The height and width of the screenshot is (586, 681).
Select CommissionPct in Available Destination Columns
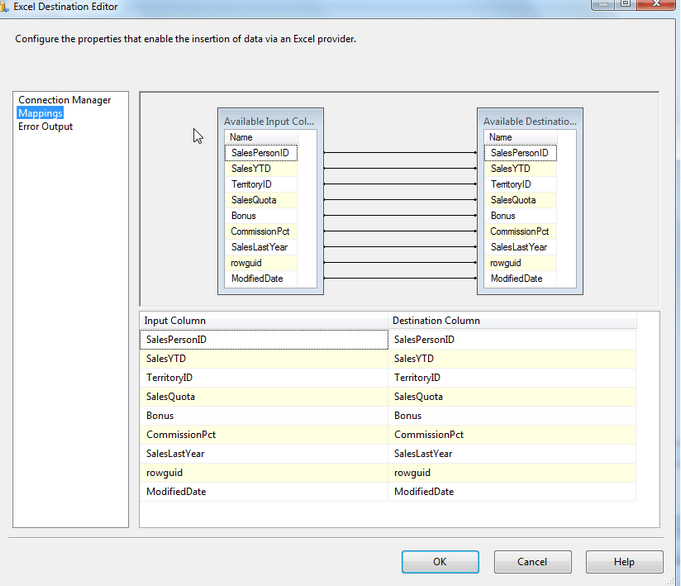(520, 231)
